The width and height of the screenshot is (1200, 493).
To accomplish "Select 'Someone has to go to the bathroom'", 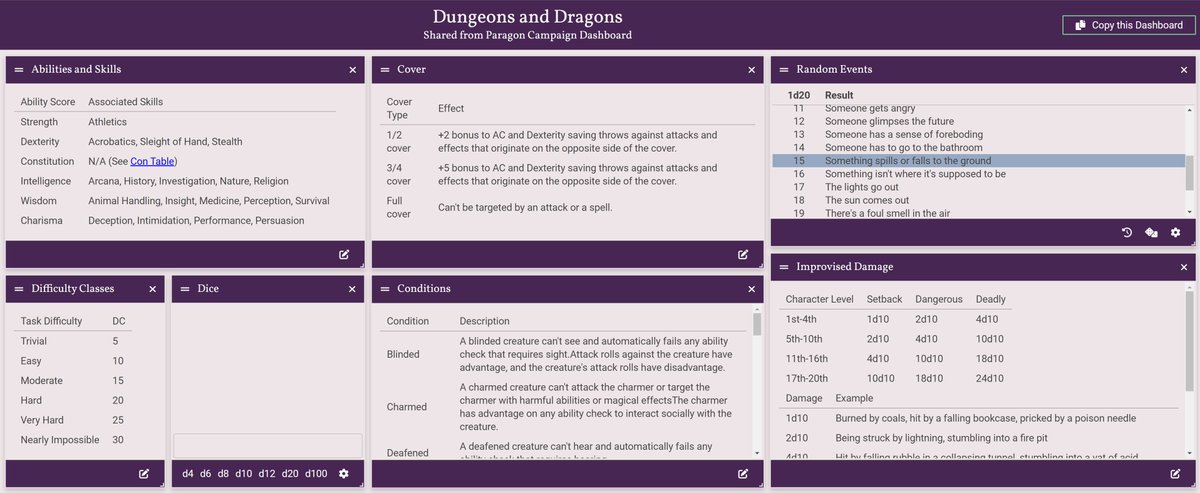I will click(x=979, y=148).
